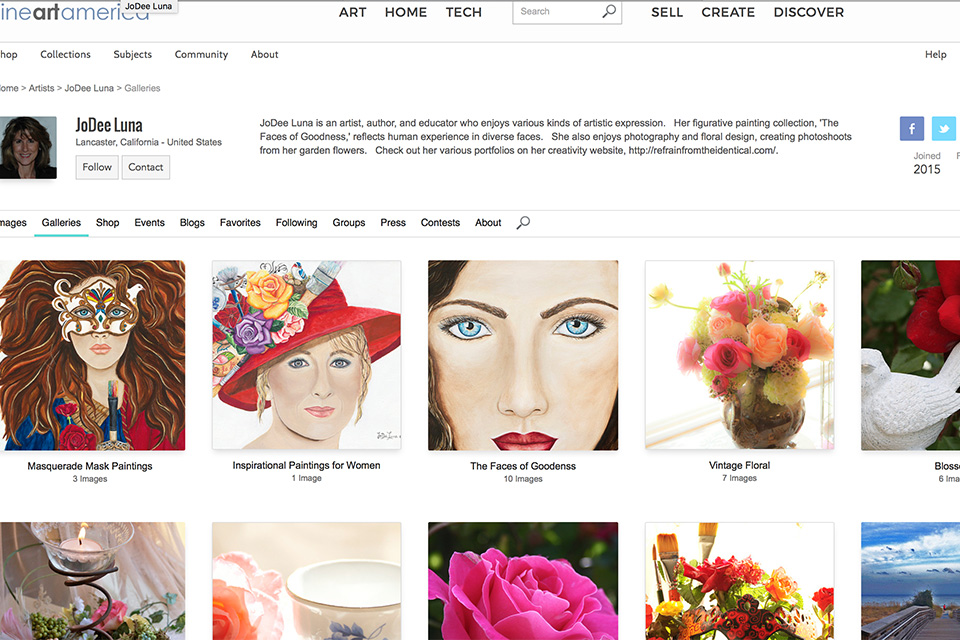
Task: Open Masquerade Mask Paintings gallery thumbnail
Action: click(x=90, y=355)
